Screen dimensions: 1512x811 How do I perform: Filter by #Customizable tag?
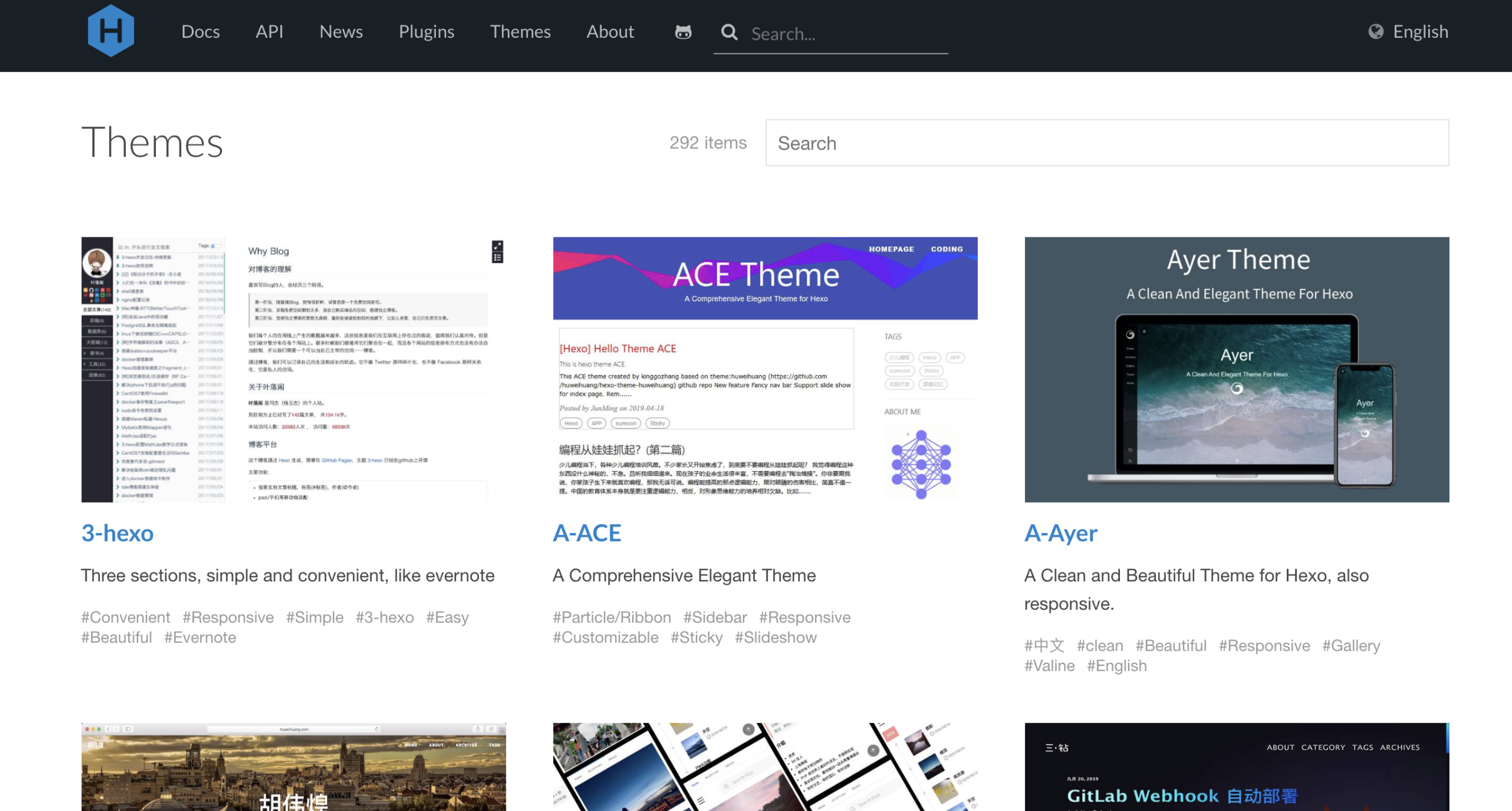pos(606,637)
